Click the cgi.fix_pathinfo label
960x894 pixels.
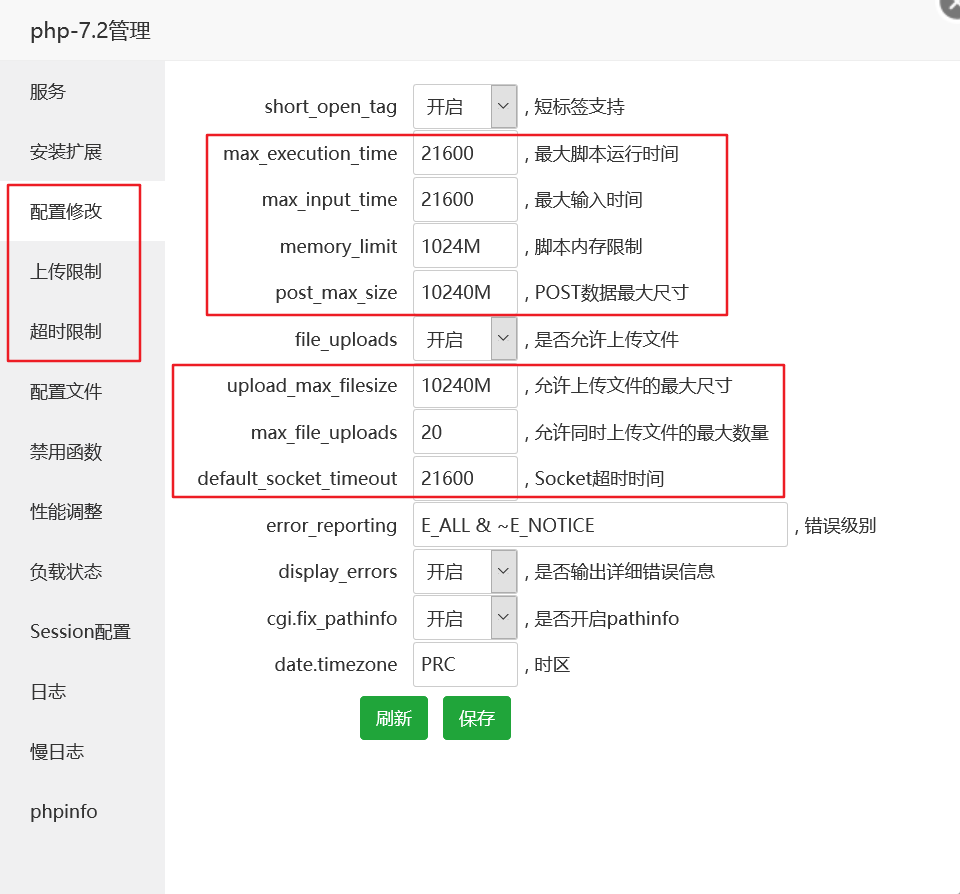332,618
